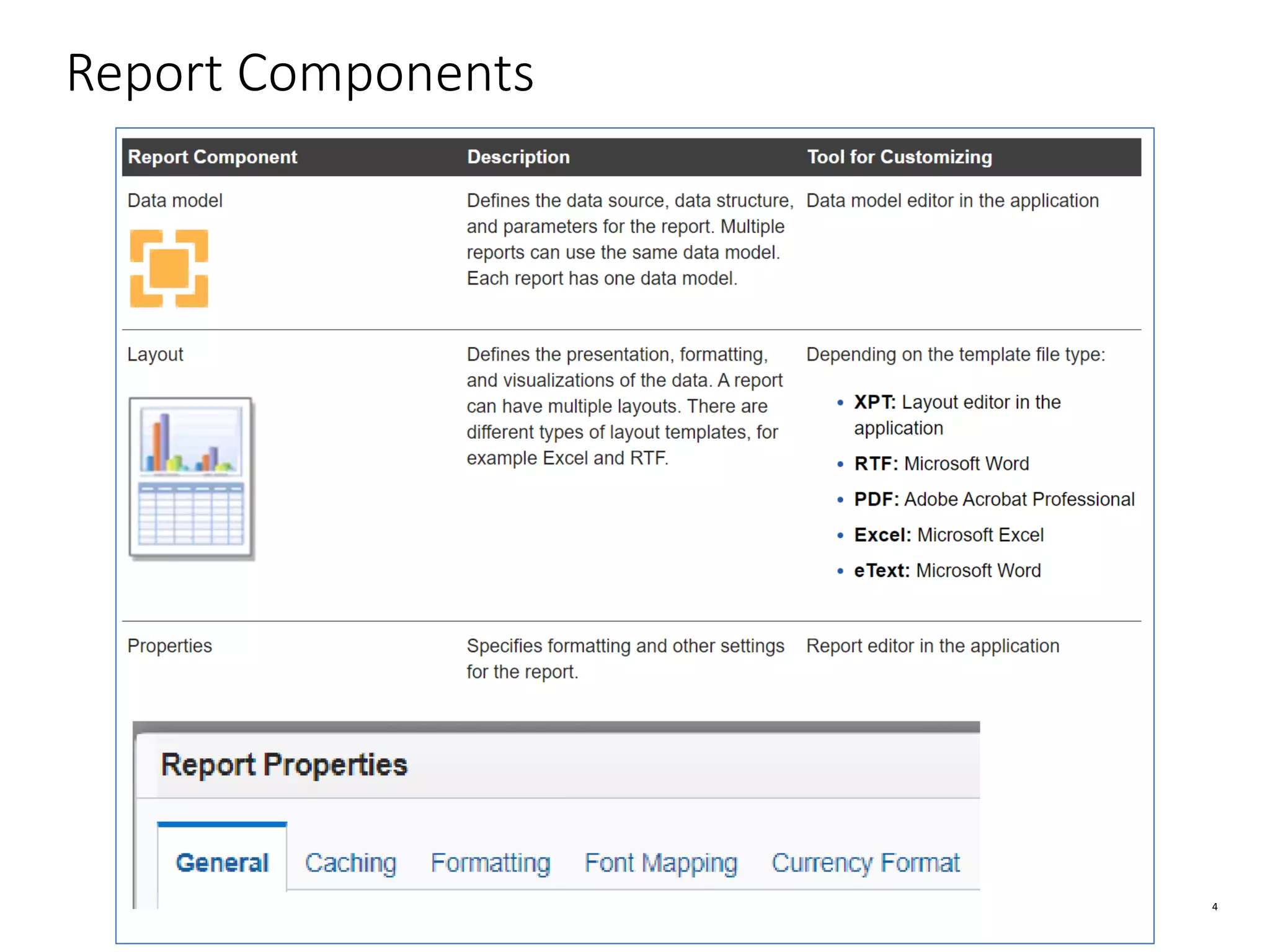Click 'Report editor in the application' text
Image resolution: width=1270 pixels, height=952 pixels.
(933, 646)
